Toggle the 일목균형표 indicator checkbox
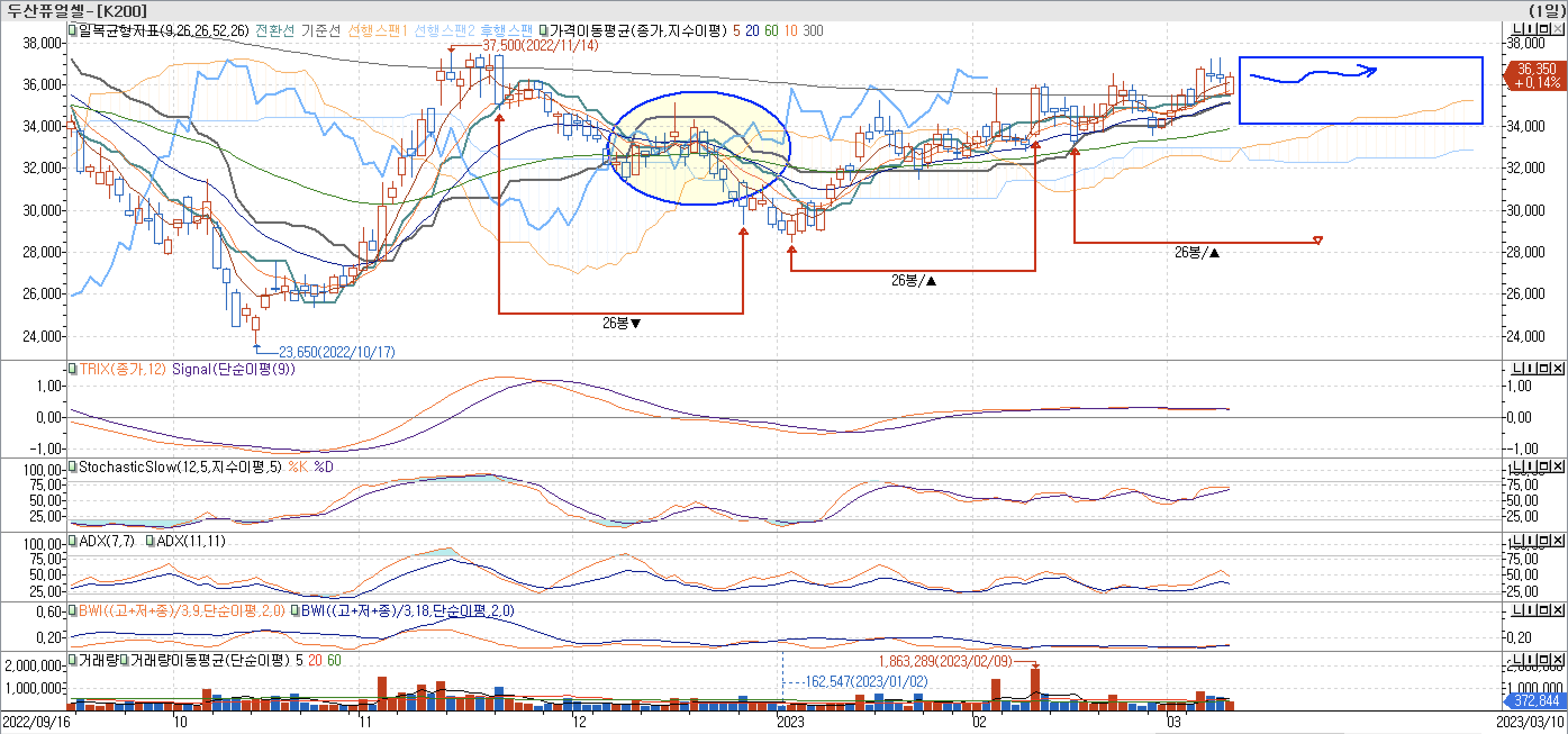 72,30
